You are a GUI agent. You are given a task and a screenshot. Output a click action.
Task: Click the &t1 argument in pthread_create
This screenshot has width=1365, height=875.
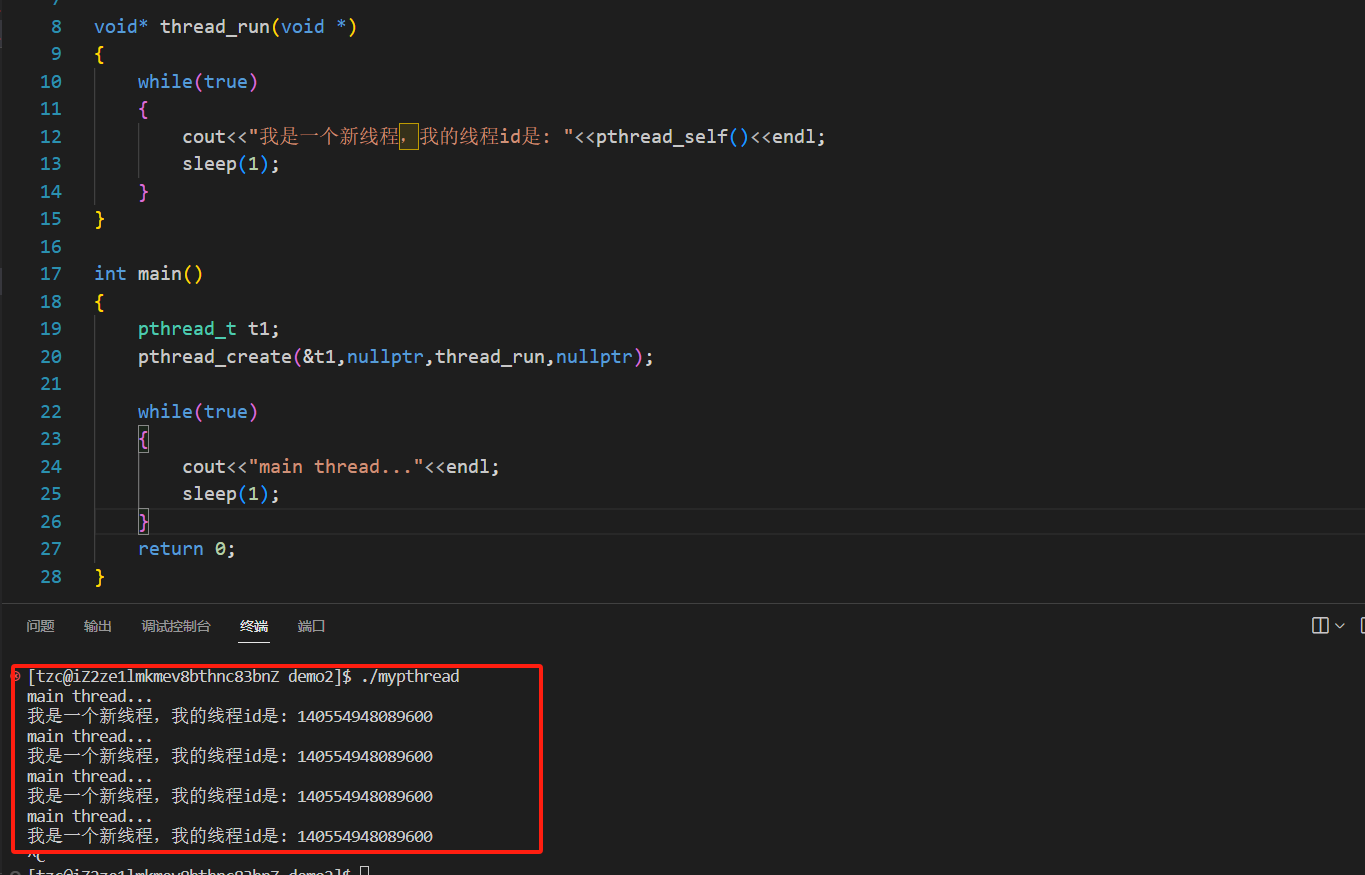pos(319,357)
